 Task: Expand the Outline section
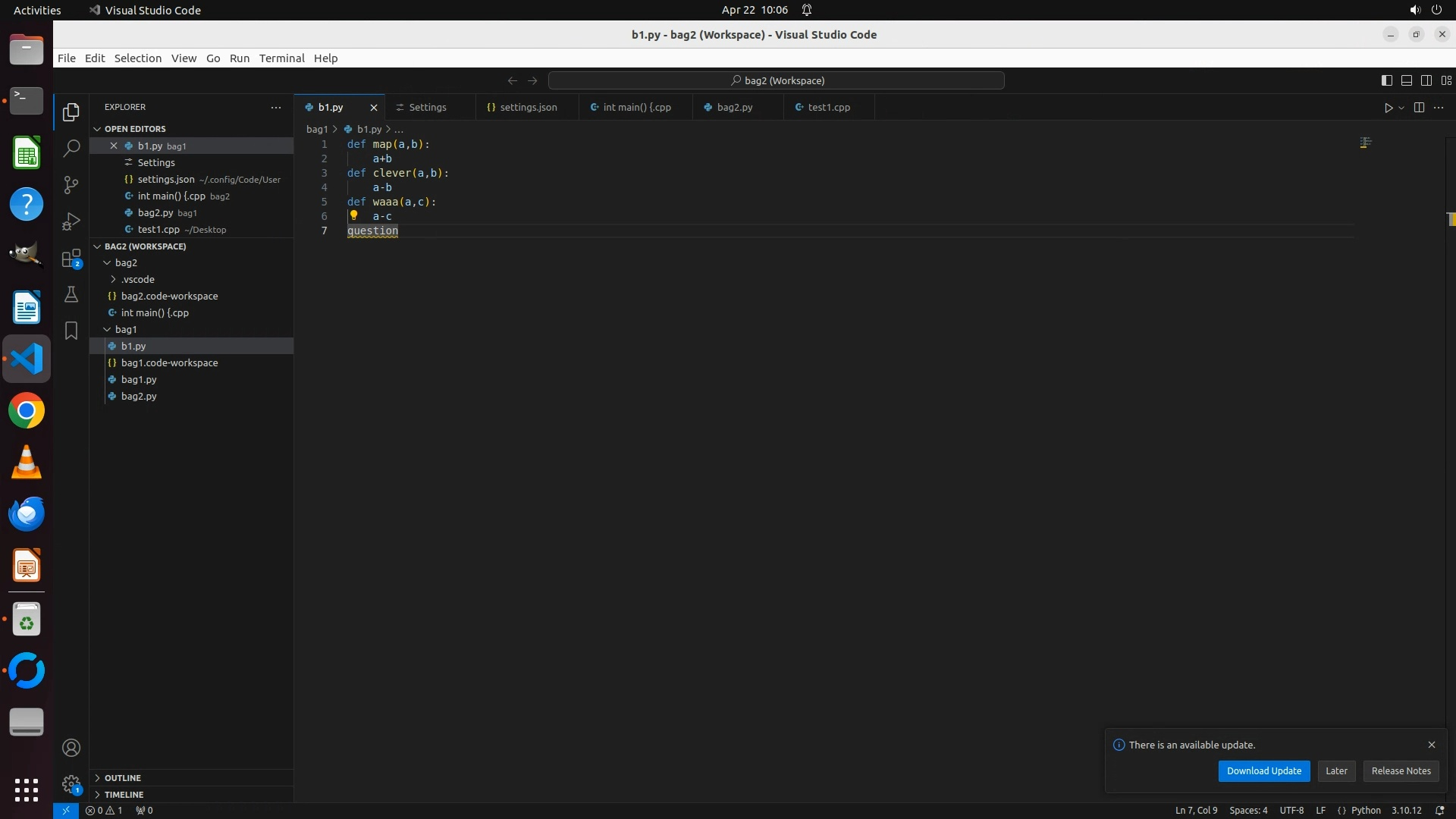pos(123,778)
